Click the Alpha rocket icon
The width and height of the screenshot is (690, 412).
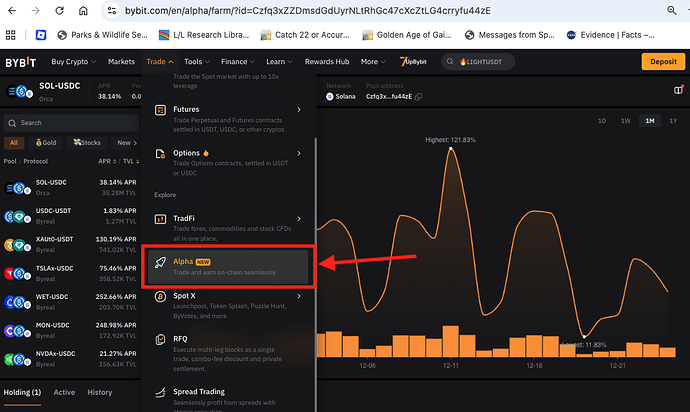[160, 262]
